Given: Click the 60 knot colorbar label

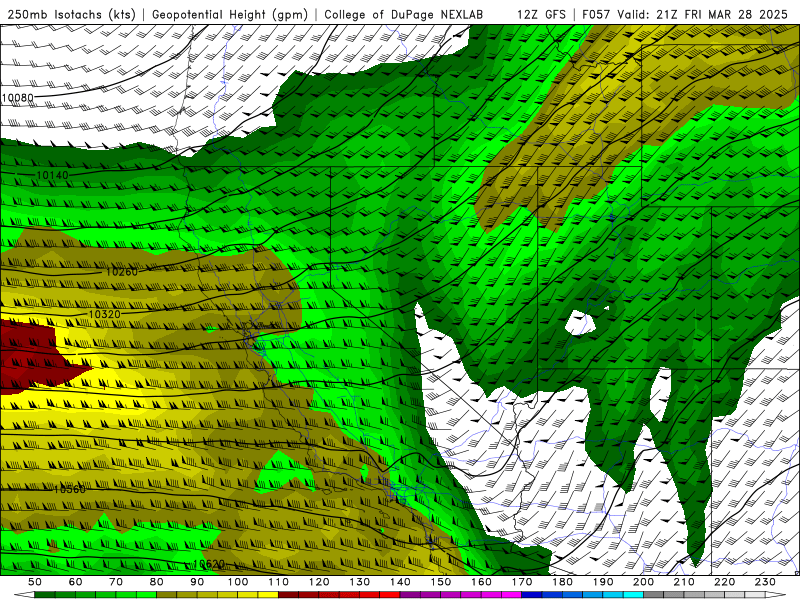Looking at the screenshot, I should click(75, 582).
